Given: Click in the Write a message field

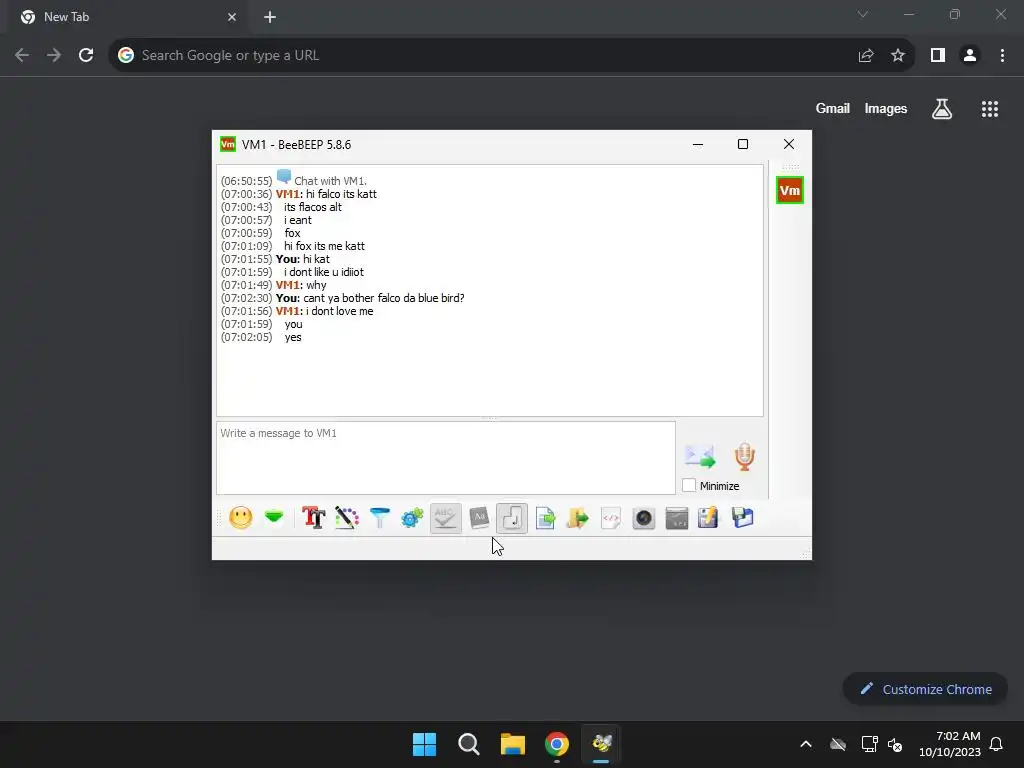Looking at the screenshot, I should pyautogui.click(x=445, y=458).
